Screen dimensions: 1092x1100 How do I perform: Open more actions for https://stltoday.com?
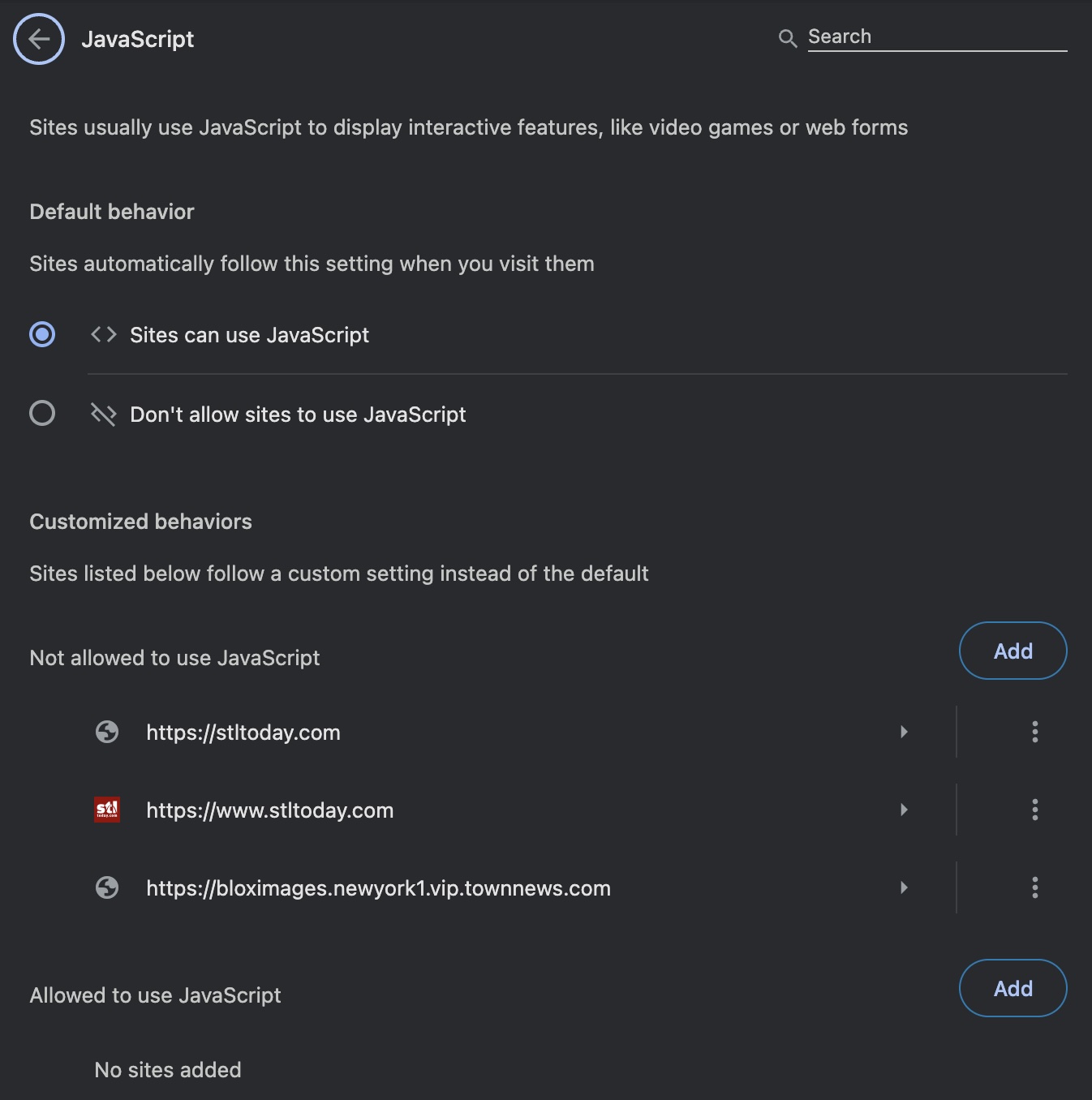click(1034, 732)
